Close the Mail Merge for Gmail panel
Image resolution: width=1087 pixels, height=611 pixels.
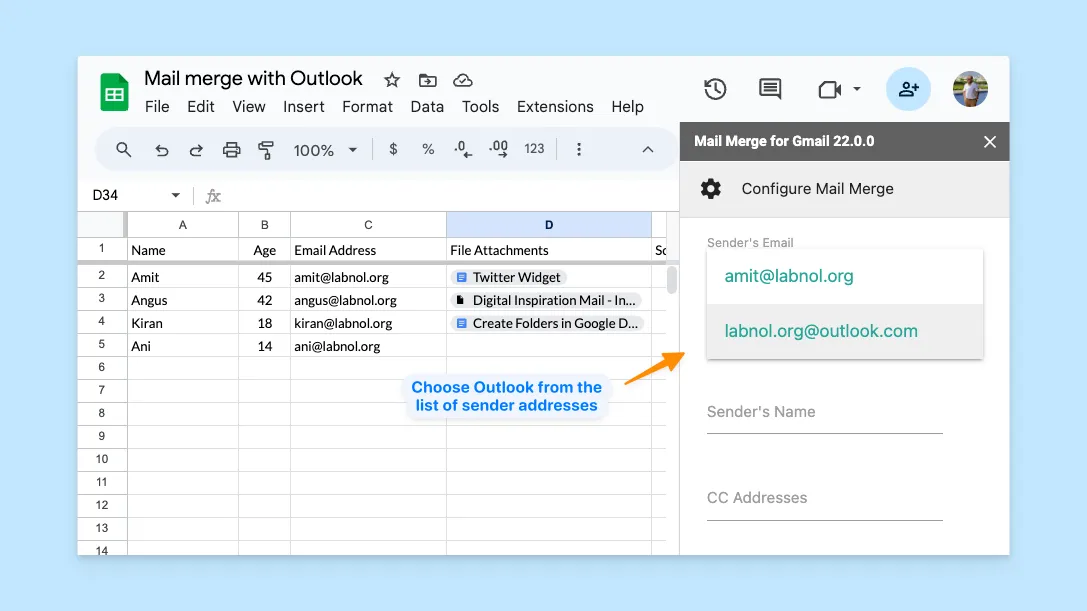pos(989,141)
